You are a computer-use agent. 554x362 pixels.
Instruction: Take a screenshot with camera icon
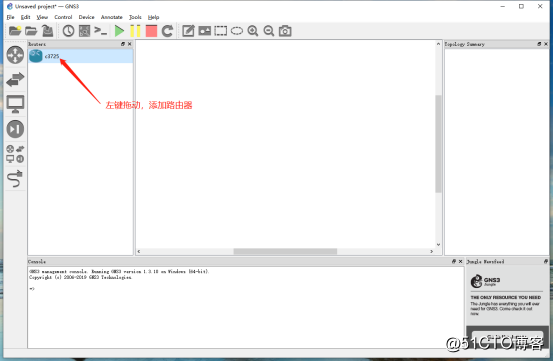(x=285, y=31)
